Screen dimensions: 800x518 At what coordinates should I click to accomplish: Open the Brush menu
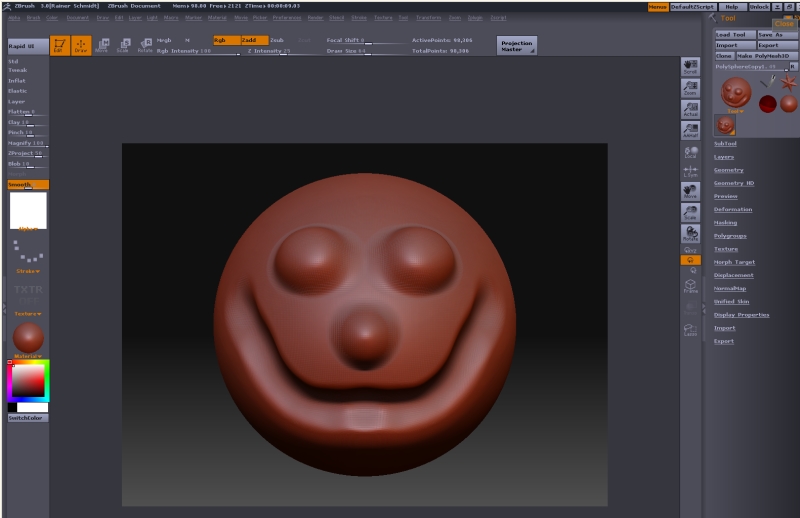pos(33,17)
